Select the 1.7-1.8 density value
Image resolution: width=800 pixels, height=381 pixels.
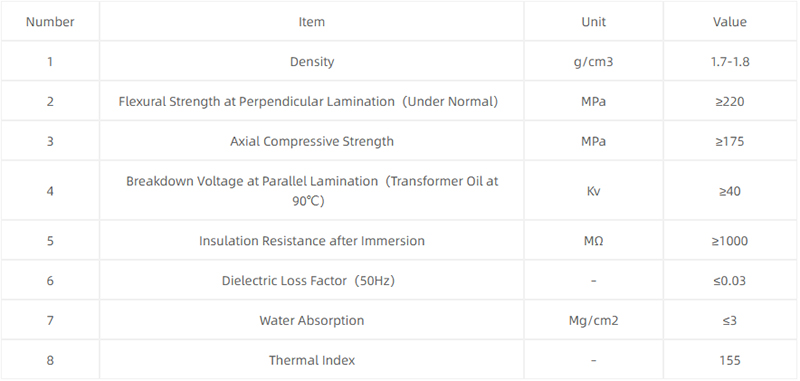tap(730, 61)
